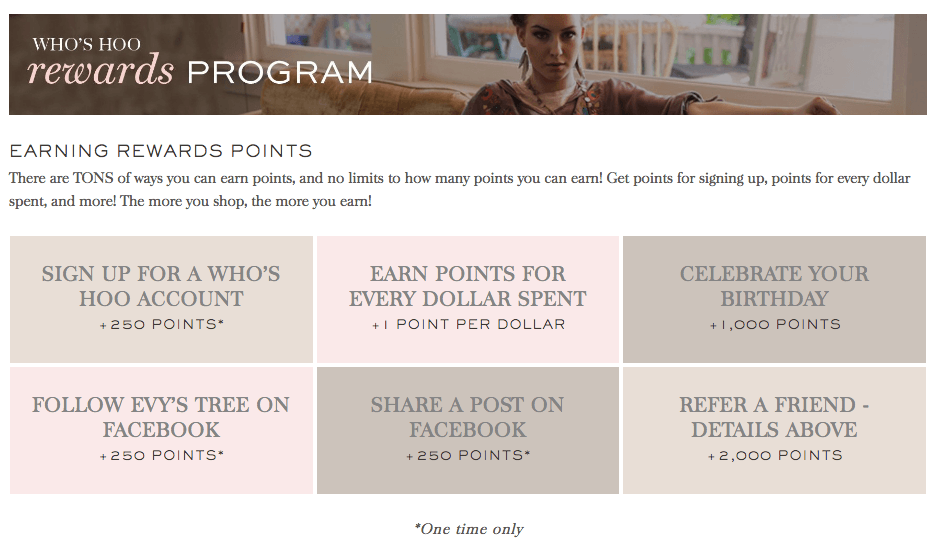
Task: Click Follow Evy's Tree On Facebook tile
Action: (161, 430)
